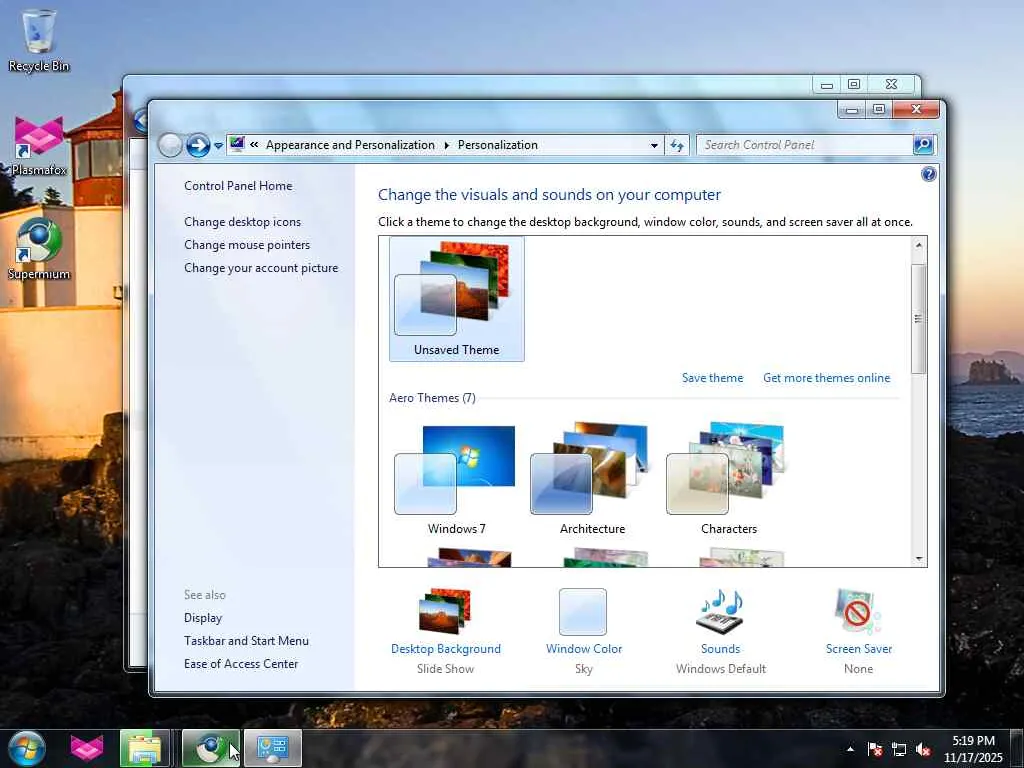
Task: Open Desktop Background settings icon
Action: 445,611
